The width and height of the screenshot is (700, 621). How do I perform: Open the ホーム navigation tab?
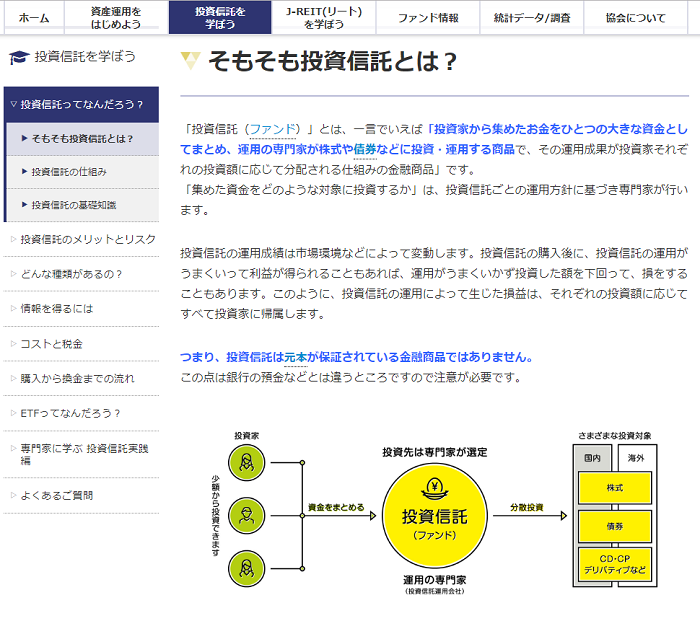34,18
